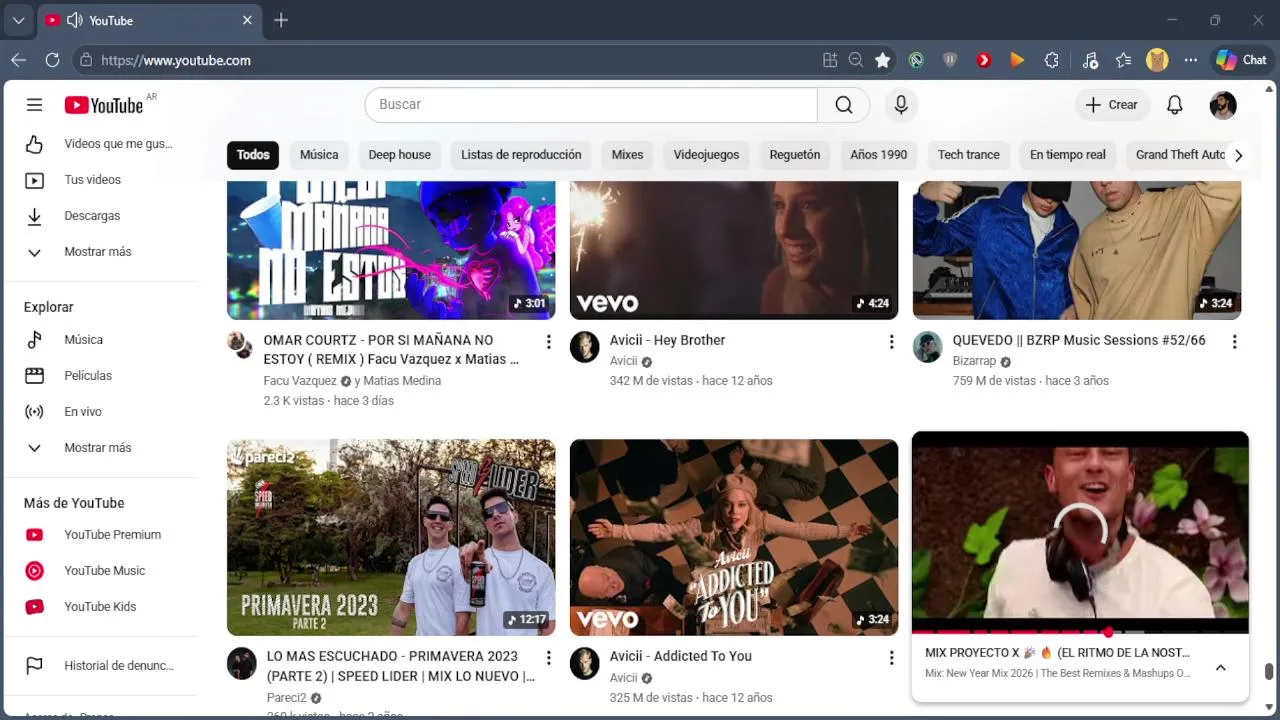Open the Pareci2 channel link

[286, 698]
